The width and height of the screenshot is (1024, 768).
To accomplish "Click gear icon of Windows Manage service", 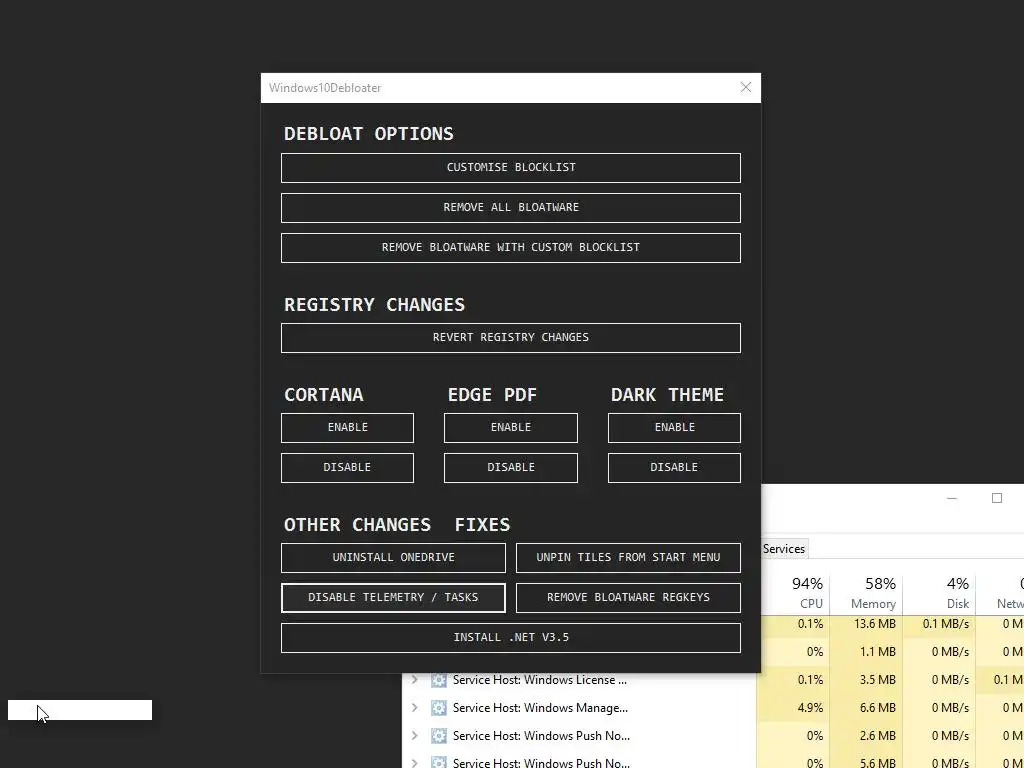I will pos(439,708).
